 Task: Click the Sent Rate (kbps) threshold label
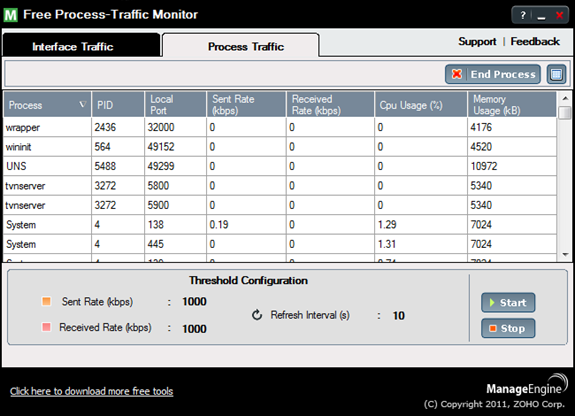(x=97, y=302)
